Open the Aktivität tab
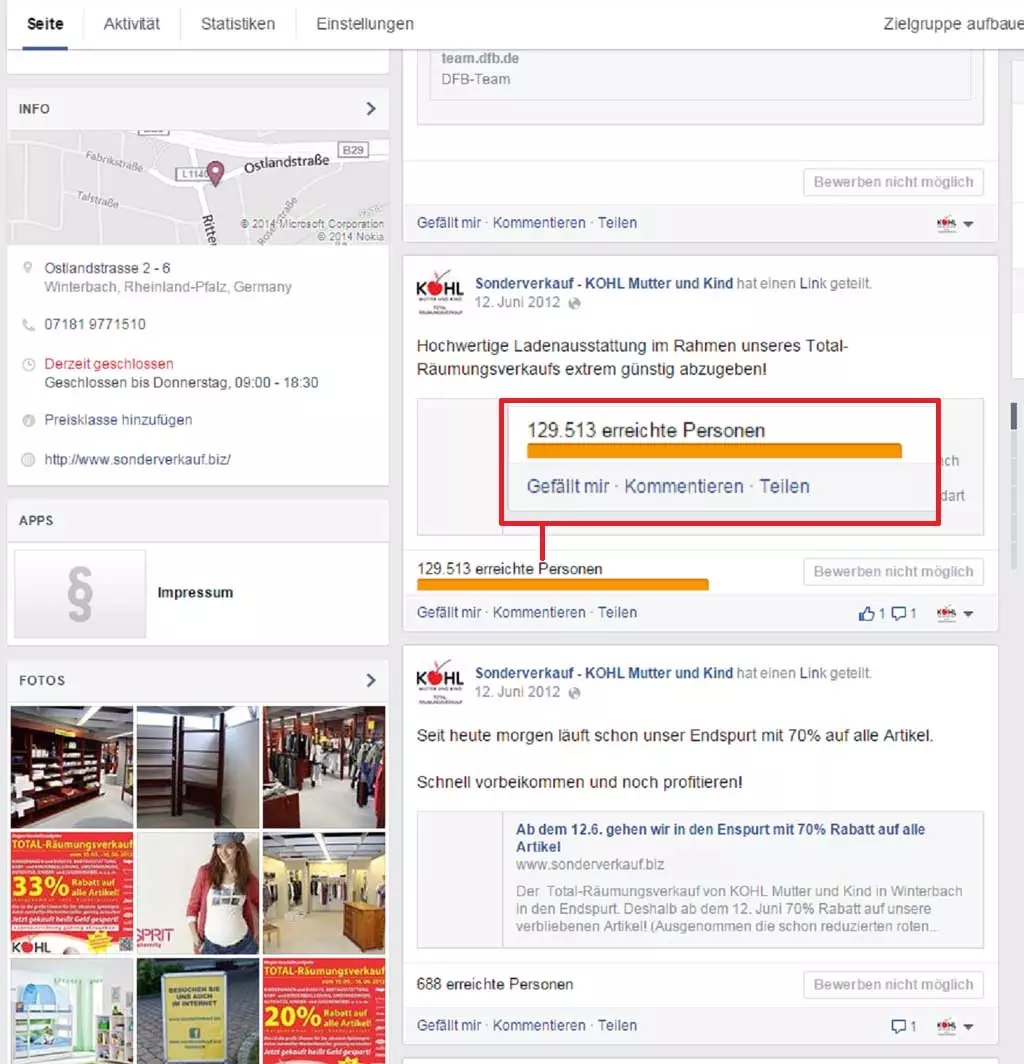Image resolution: width=1024 pixels, height=1064 pixels. 132,24
